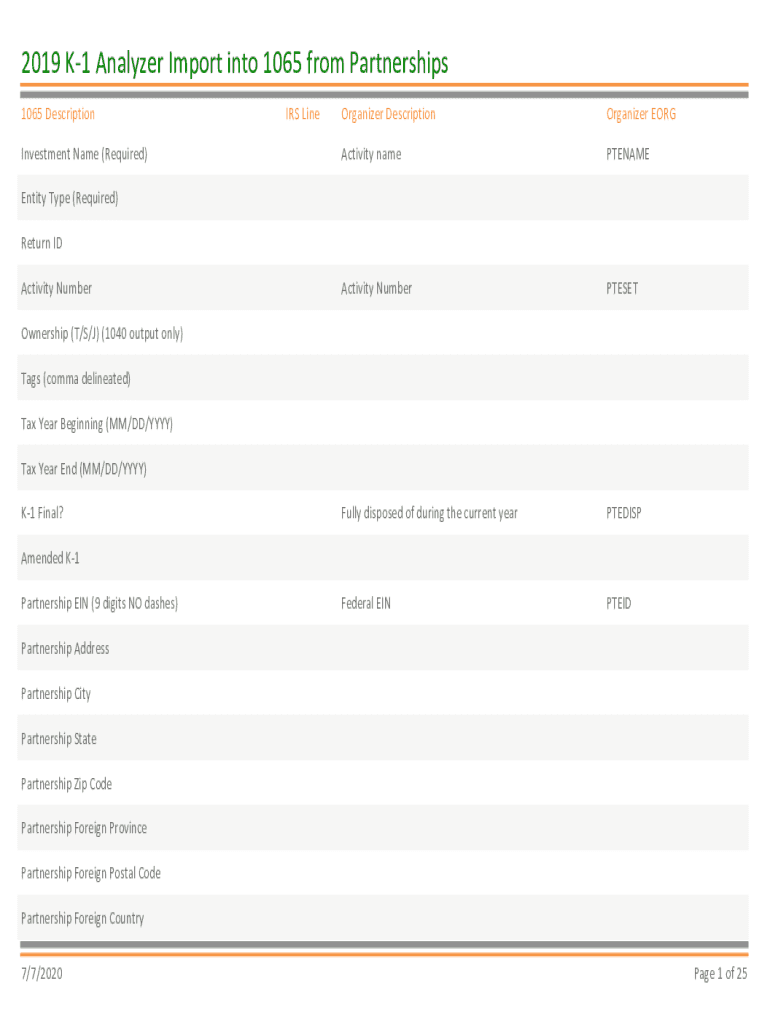Click the 'Tags (comma delineated)' row

76,378
